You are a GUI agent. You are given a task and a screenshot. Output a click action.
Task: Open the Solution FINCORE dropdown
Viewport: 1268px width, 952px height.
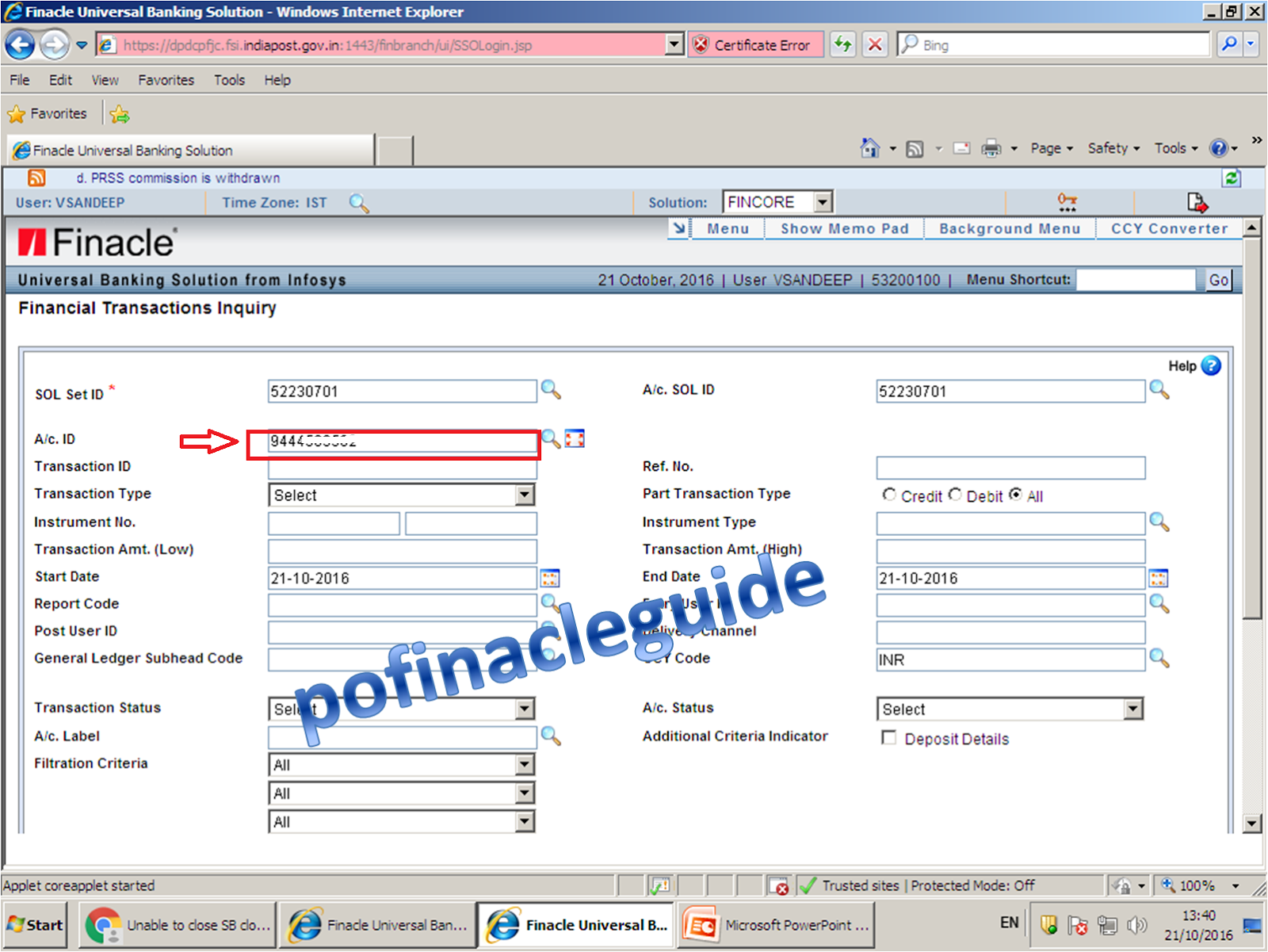pyautogui.click(x=824, y=201)
